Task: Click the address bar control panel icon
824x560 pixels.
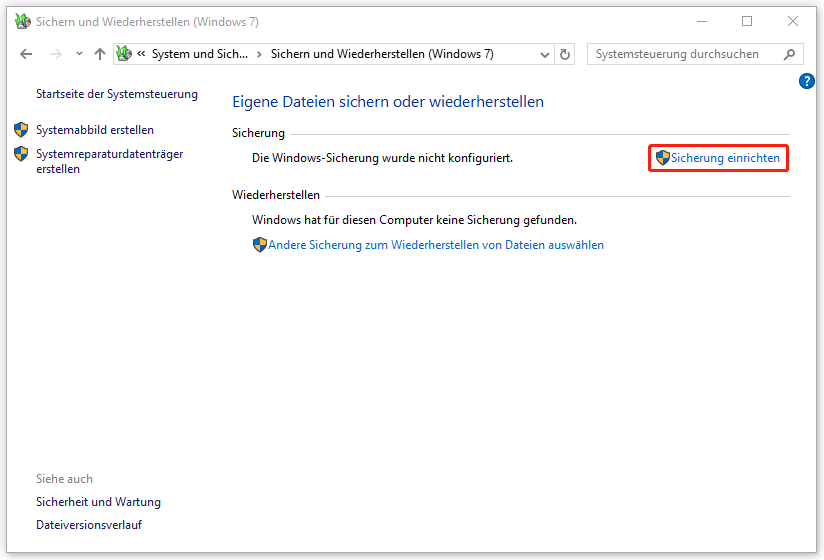Action: (124, 54)
